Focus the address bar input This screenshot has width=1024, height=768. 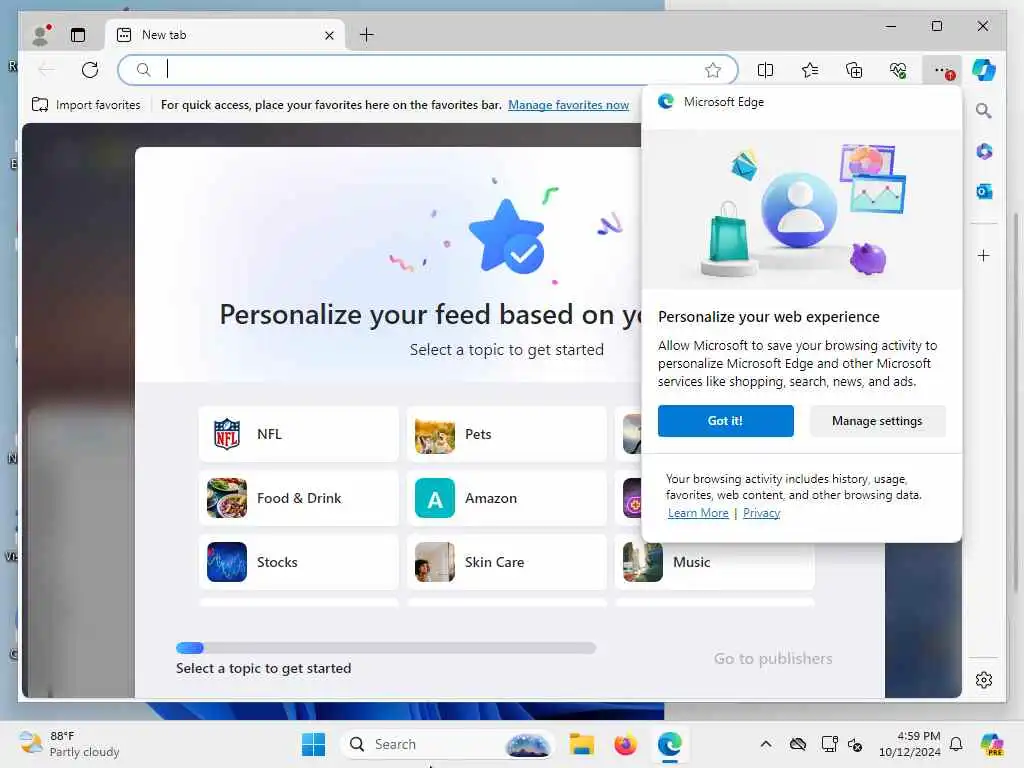(428, 69)
